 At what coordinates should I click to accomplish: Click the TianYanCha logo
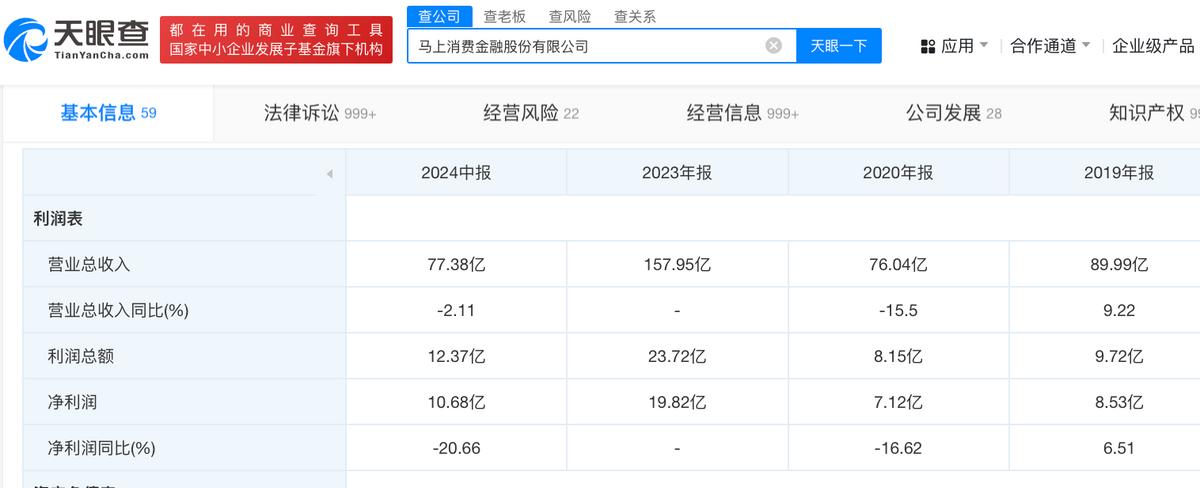coord(76,39)
